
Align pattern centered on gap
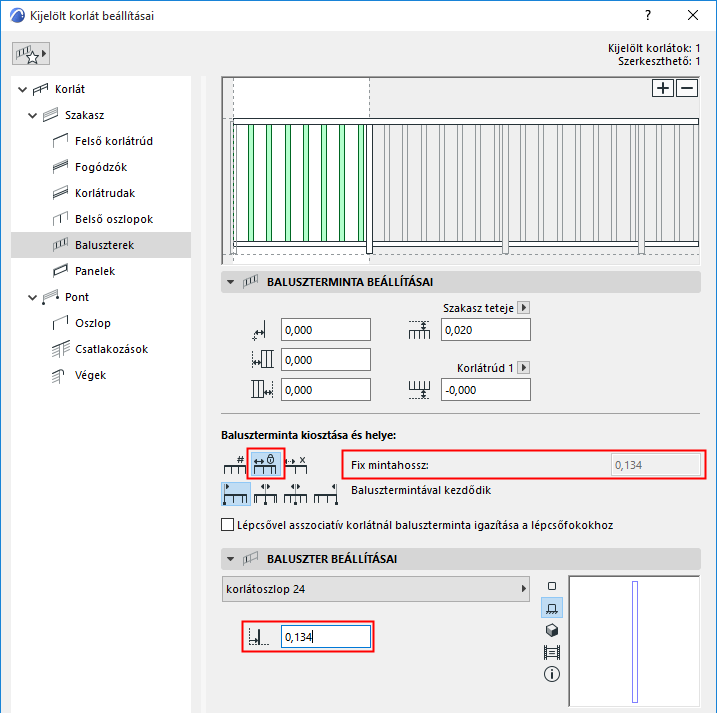[x=296, y=494]
